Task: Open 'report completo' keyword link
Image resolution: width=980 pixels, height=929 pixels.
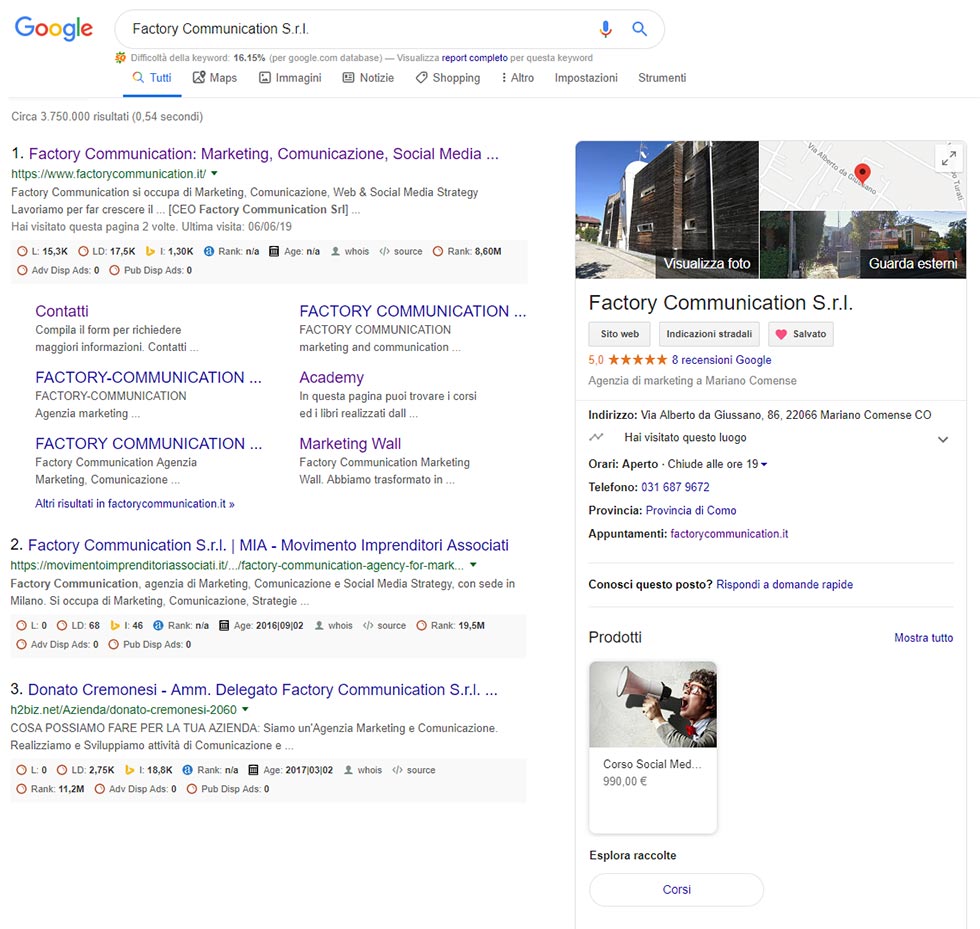Action: point(474,58)
